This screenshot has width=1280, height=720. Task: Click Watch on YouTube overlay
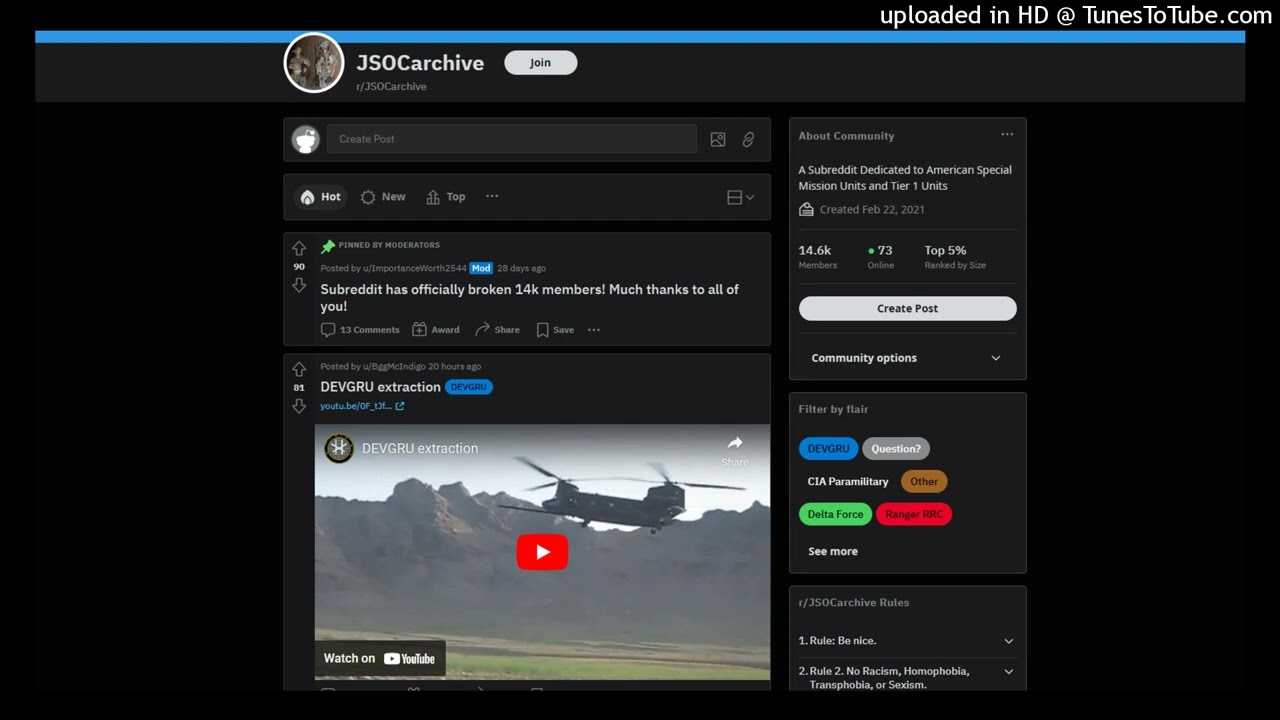379,658
